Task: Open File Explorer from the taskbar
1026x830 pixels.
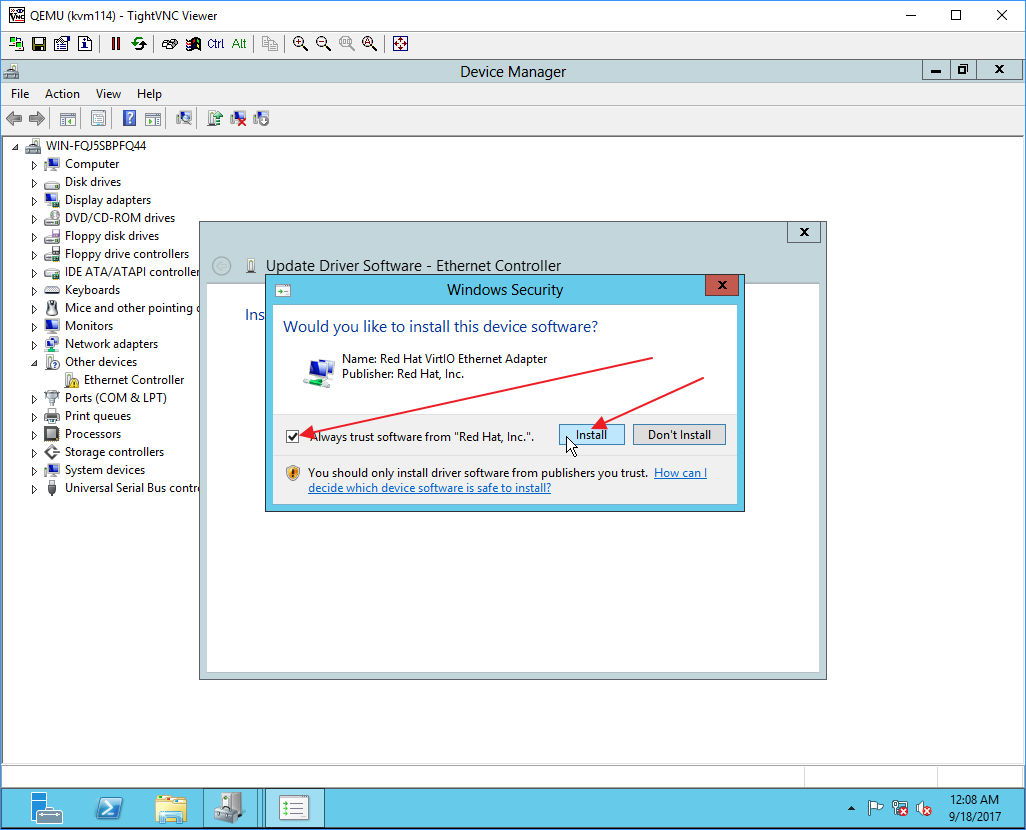Action: [171, 808]
